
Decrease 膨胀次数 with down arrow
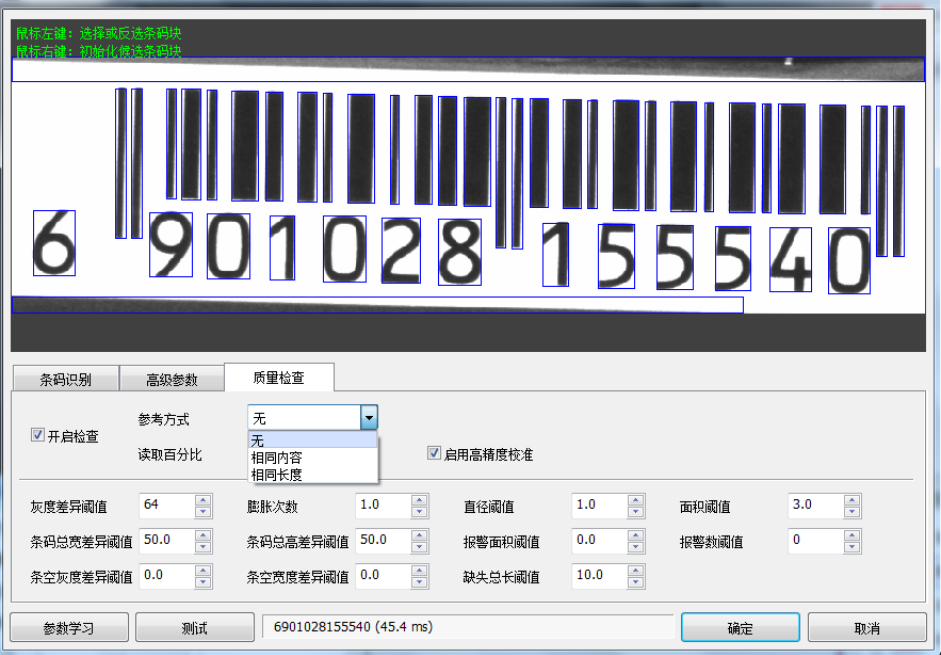click(x=419, y=512)
